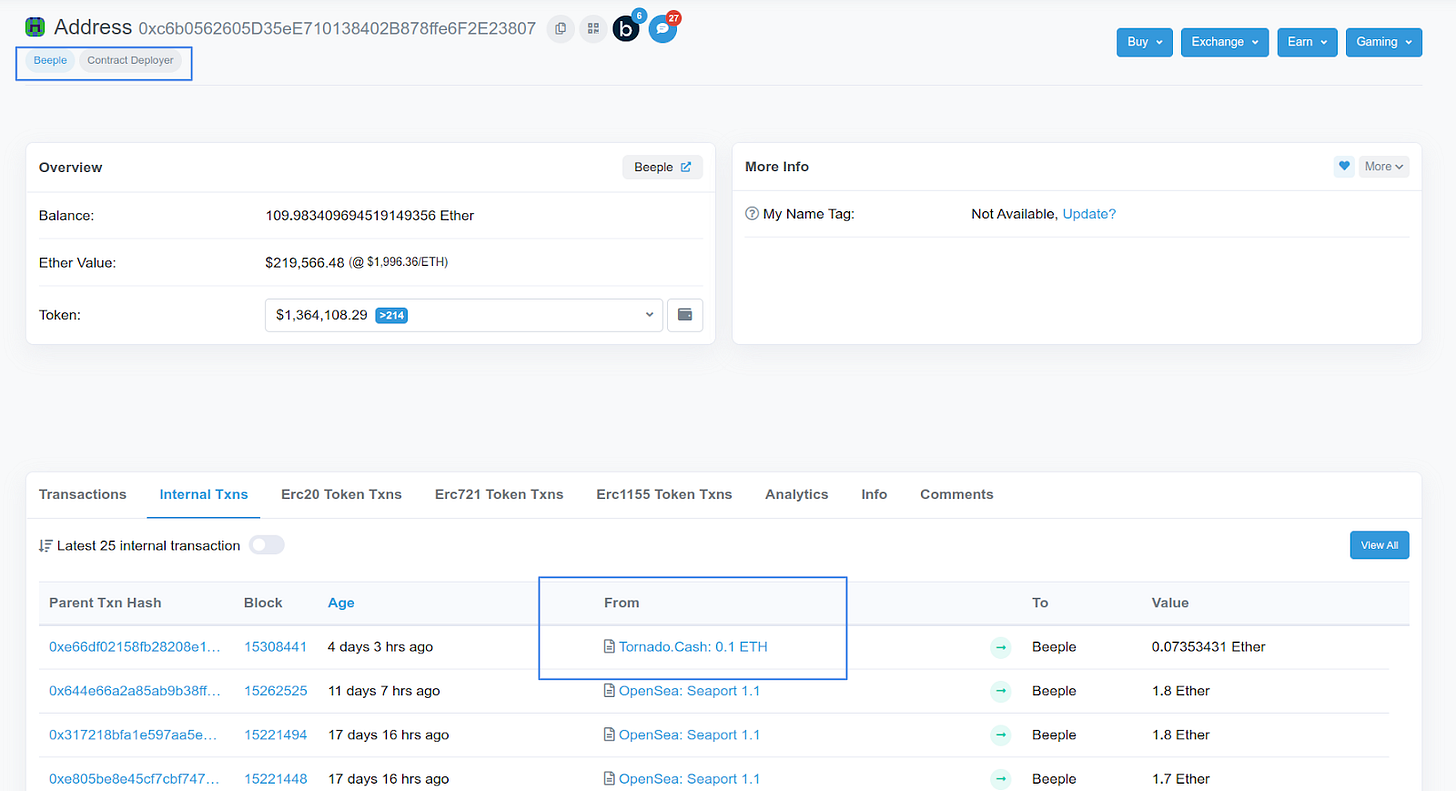Open parent txn hash 0x644e66a2a85ab9b38ff...

[x=135, y=691]
